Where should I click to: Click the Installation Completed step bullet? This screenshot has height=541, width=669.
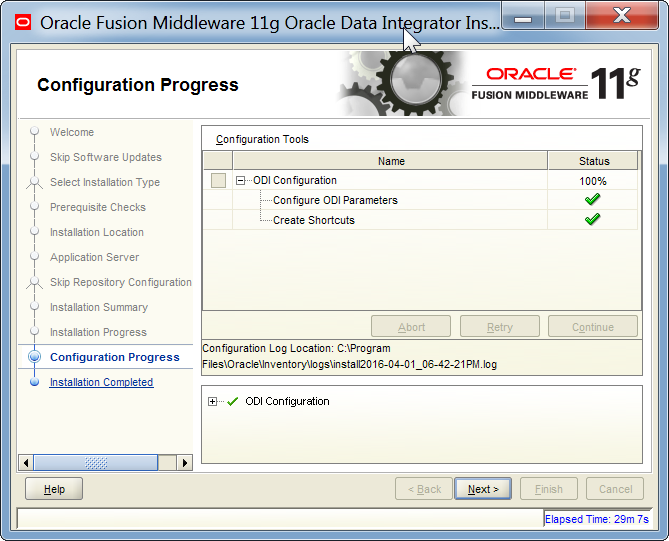pos(35,382)
